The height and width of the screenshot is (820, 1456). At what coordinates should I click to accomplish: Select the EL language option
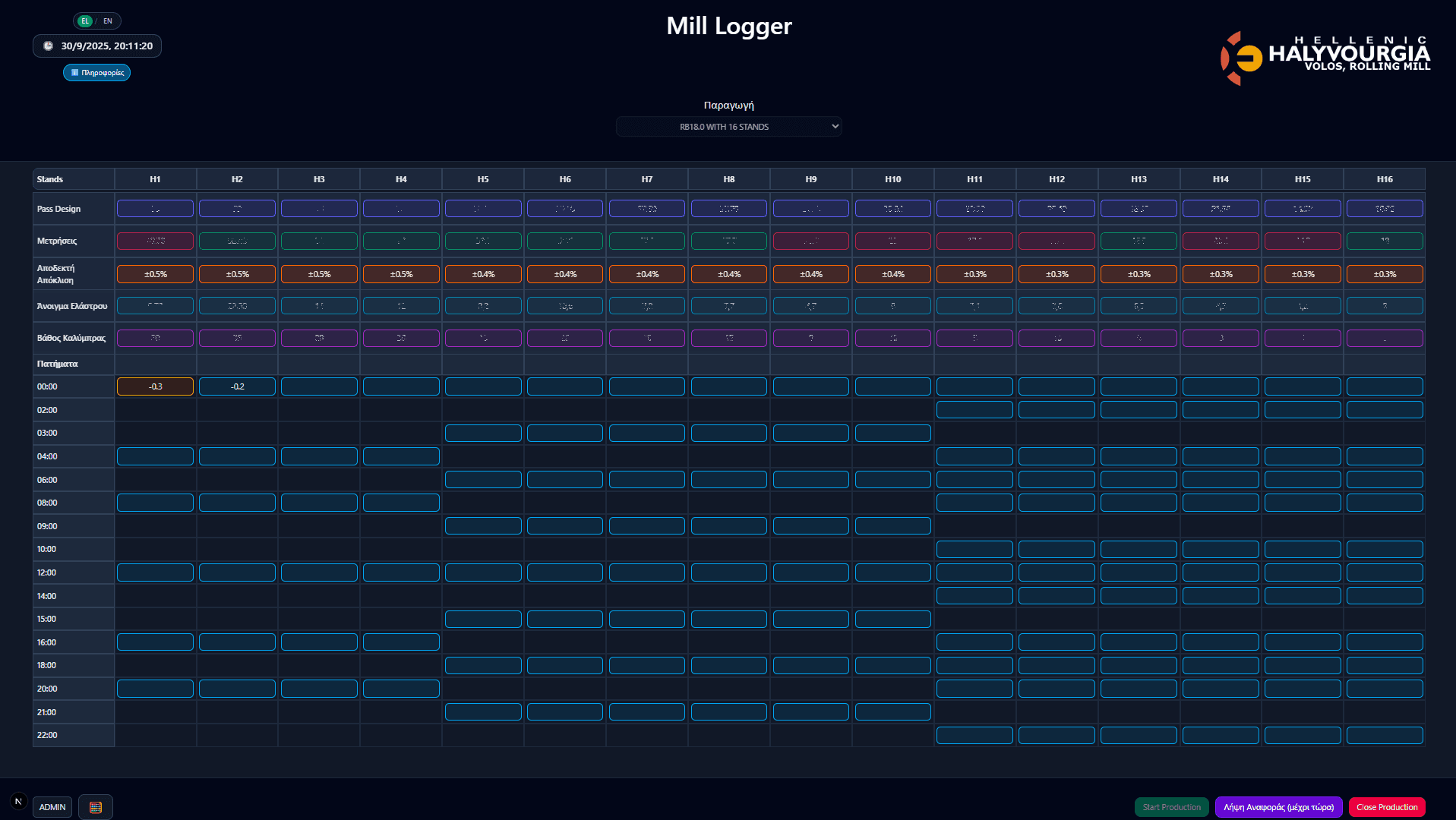coord(85,21)
